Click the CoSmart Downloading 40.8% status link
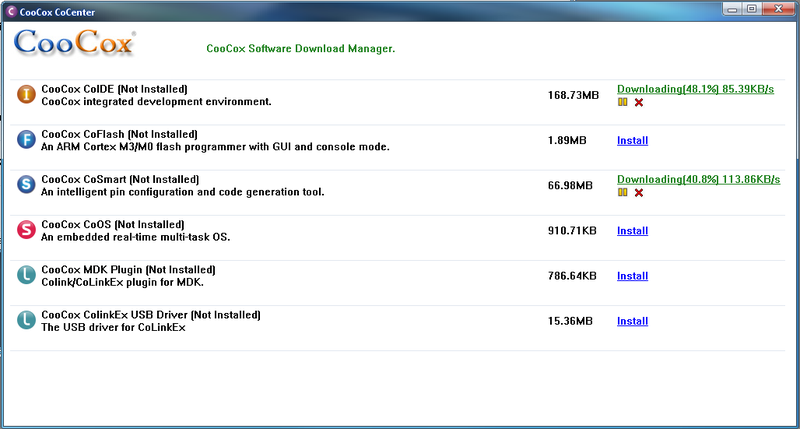800x429 pixels. tap(698, 180)
